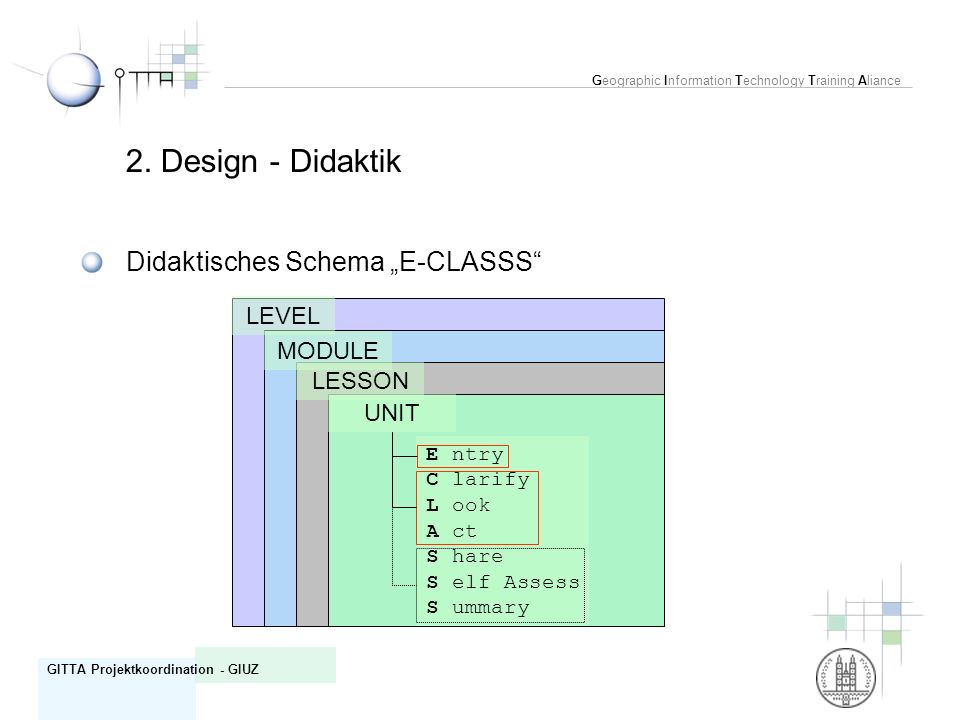This screenshot has height=720, width=960.
Task: Click the university seal emblem
Action: click(x=846, y=678)
